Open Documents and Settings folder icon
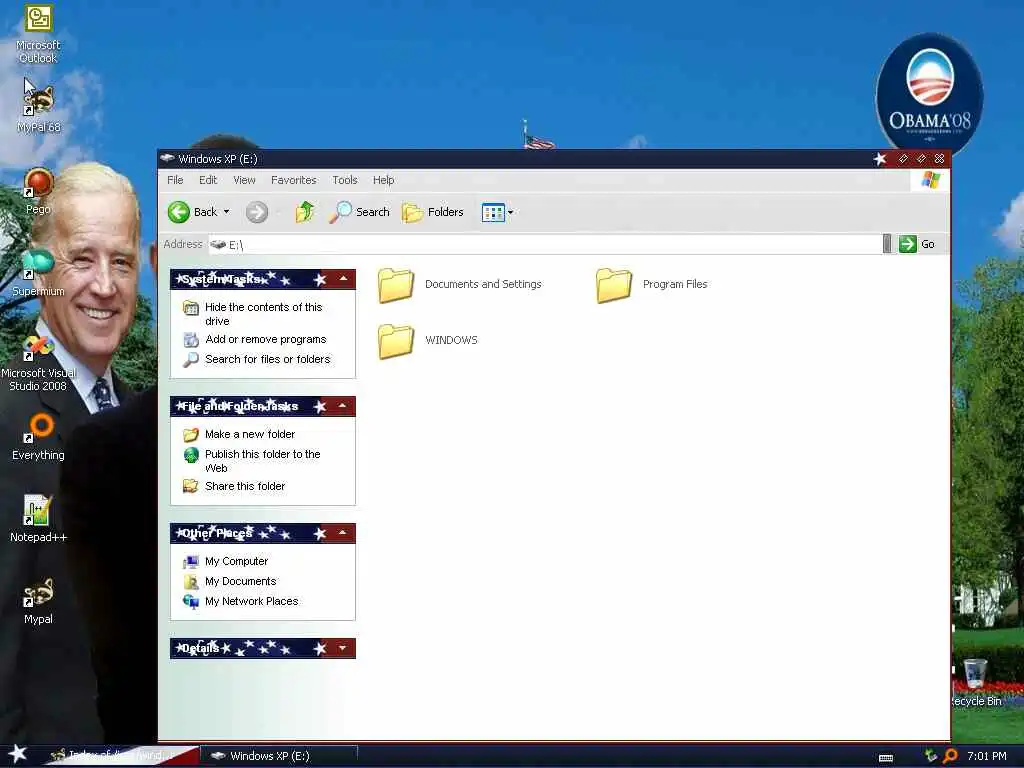Screen dimensions: 1024x768 (x=396, y=285)
